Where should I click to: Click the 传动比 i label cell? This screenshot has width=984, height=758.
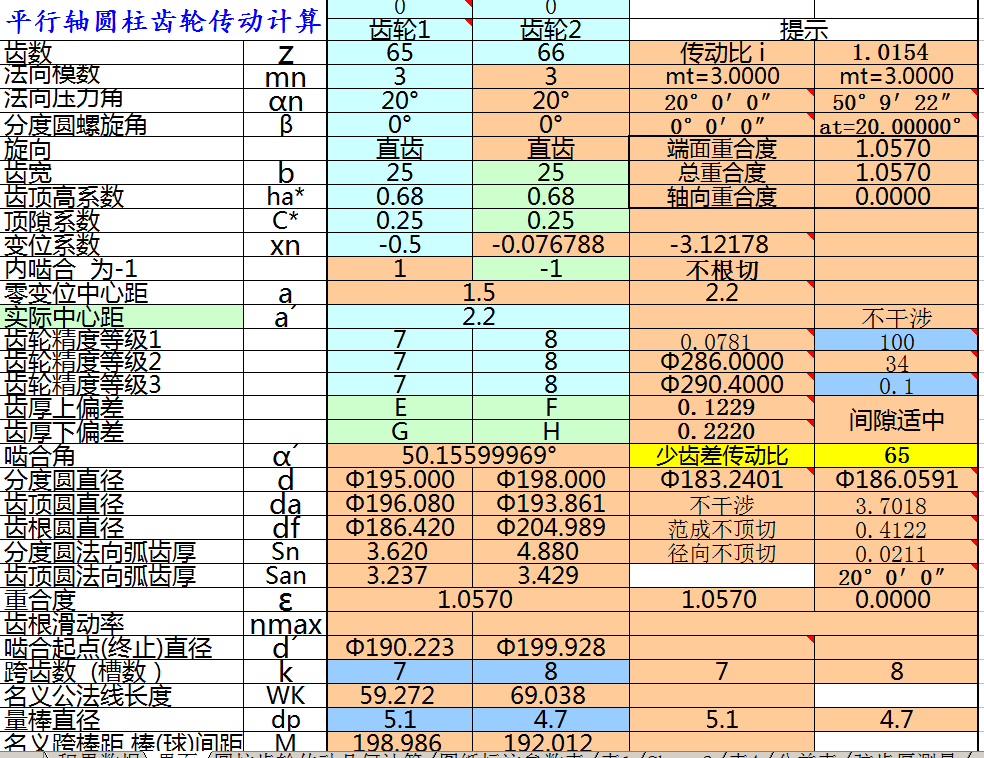click(722, 53)
